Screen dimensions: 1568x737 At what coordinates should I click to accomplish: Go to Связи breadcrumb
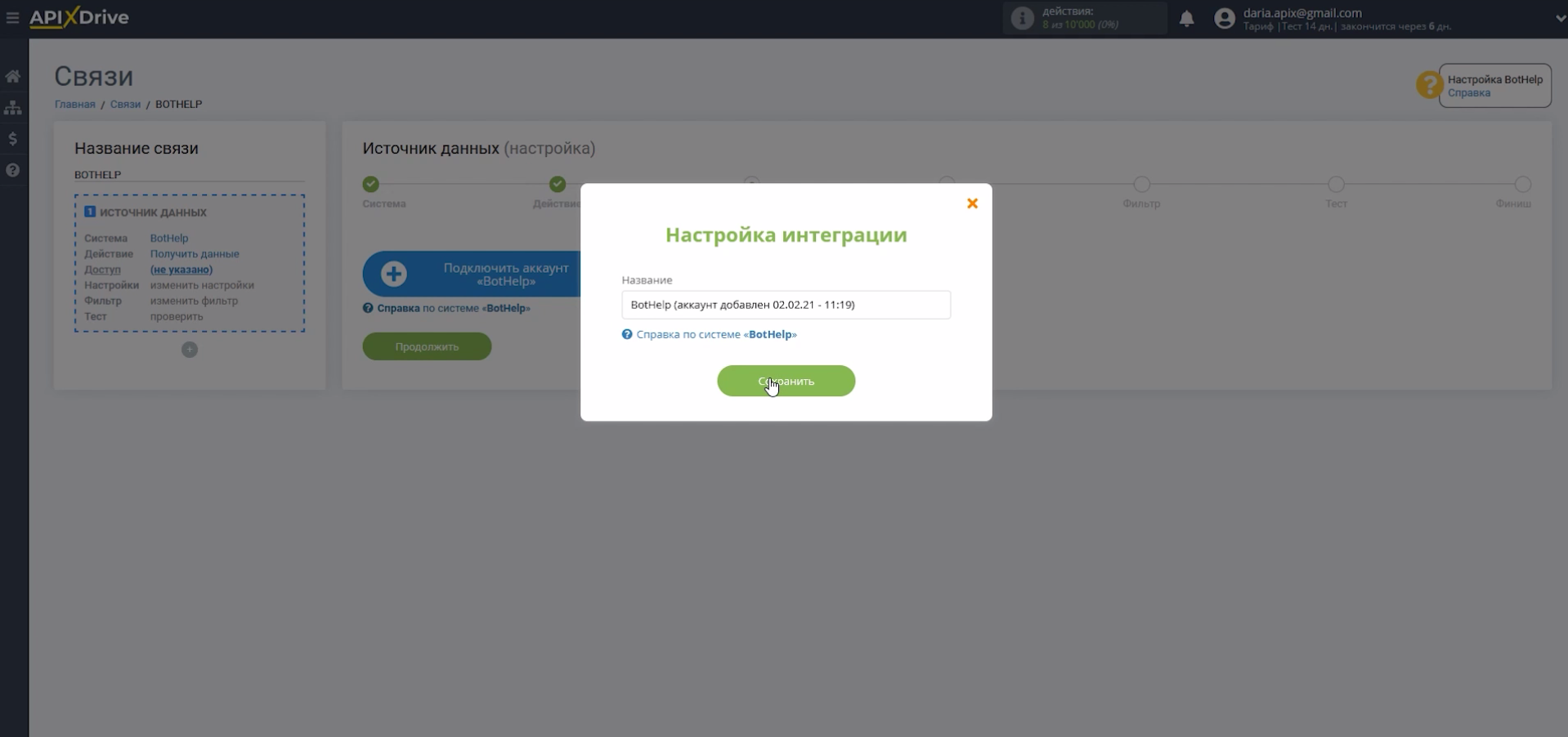125,104
